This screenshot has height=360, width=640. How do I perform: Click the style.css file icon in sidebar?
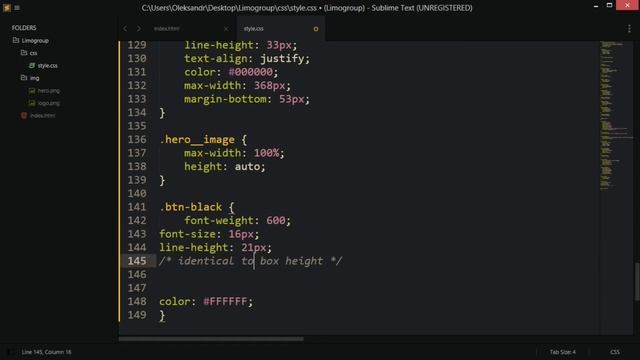tap(32, 65)
